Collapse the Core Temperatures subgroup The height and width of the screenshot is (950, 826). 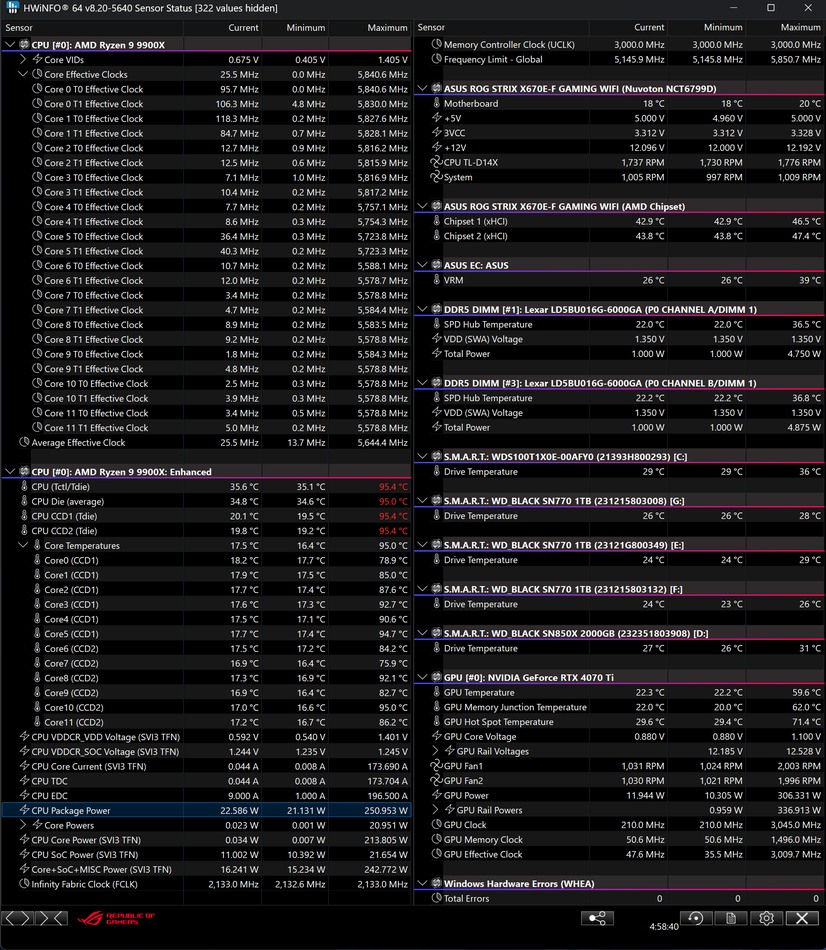23,545
